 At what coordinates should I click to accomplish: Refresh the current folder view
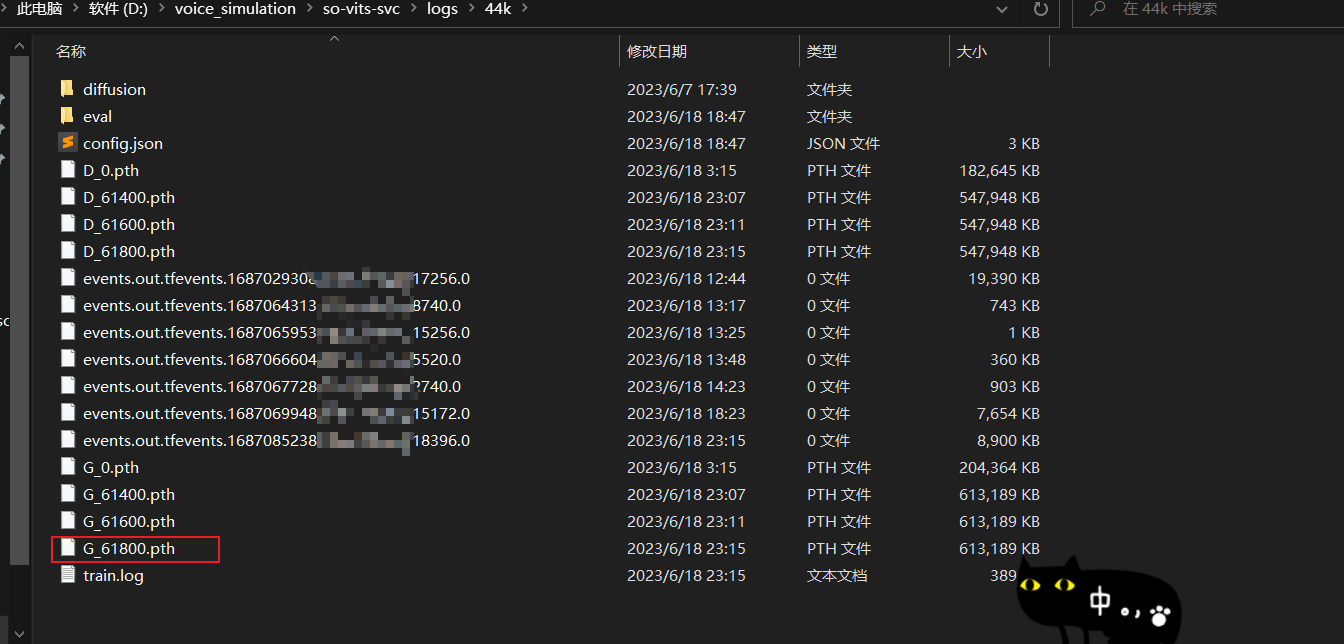(1041, 9)
